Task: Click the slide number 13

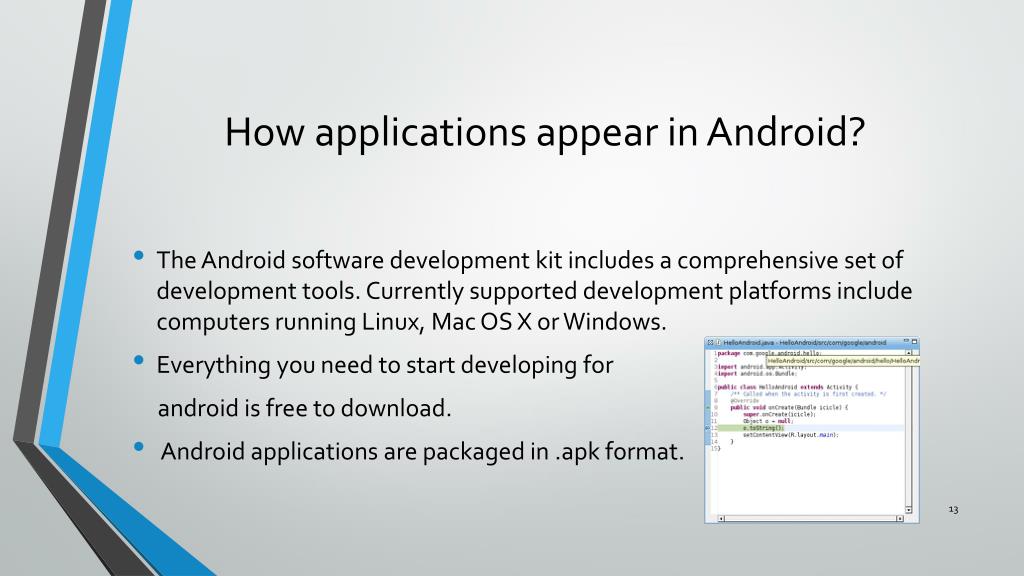Action: coord(953,509)
